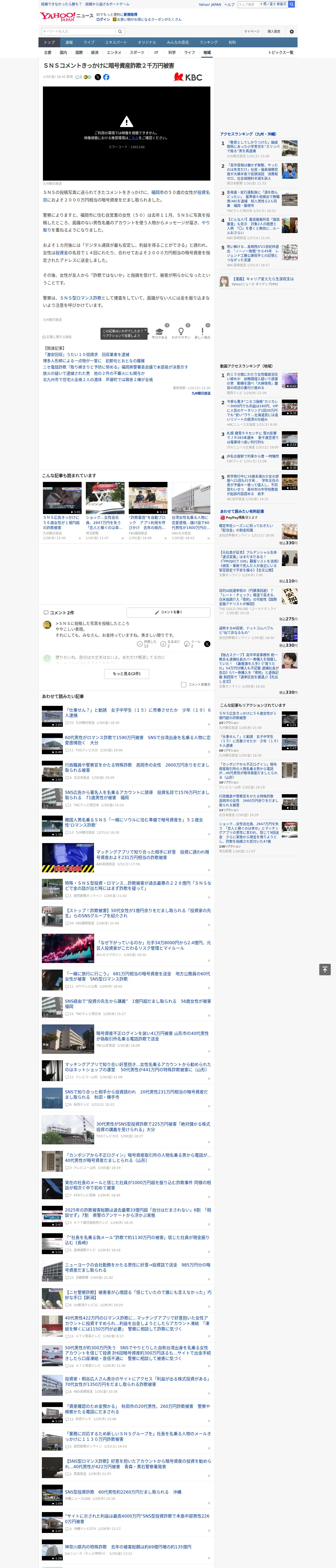This screenshot has height=1568, width=336.
Task: Select the エキスパート tab
Action: [x=116, y=43]
